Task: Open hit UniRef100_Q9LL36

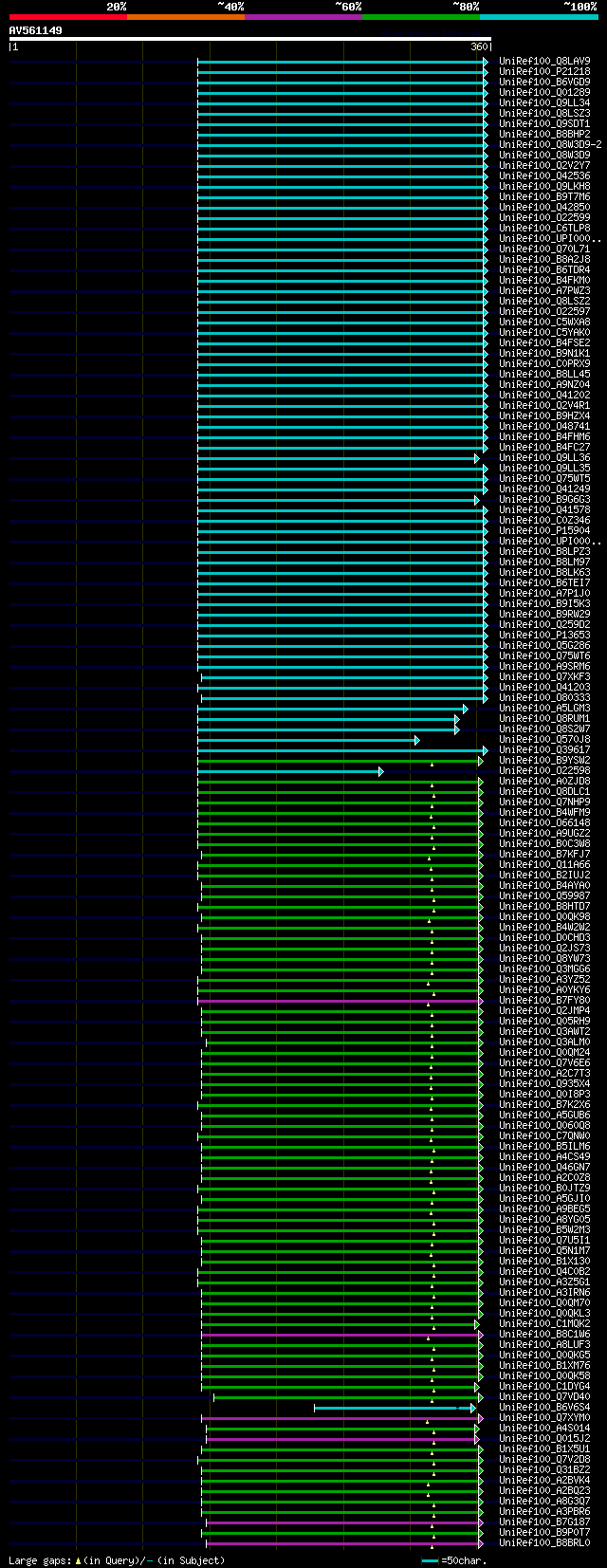Action: click(544, 457)
